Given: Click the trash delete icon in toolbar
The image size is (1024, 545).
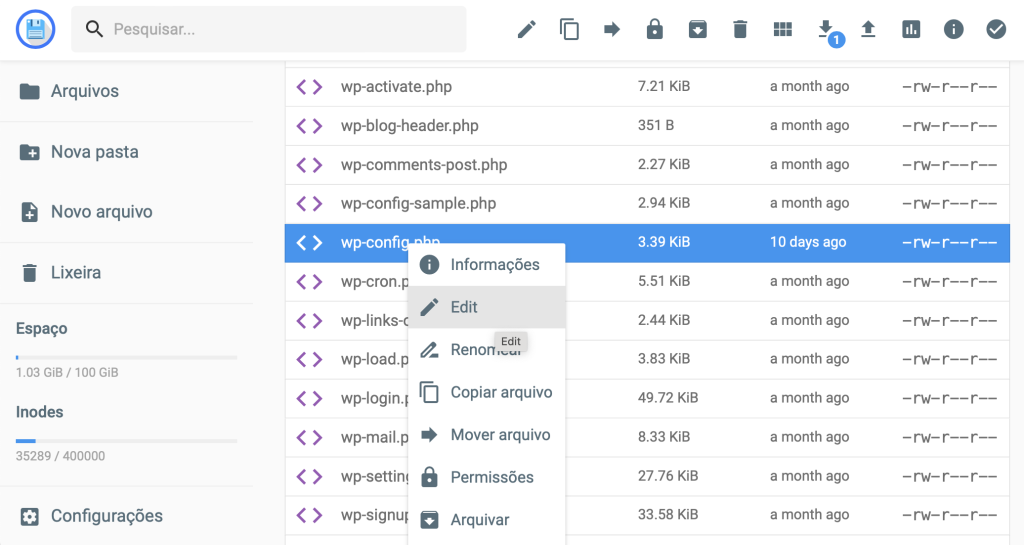Looking at the screenshot, I should click(x=740, y=29).
